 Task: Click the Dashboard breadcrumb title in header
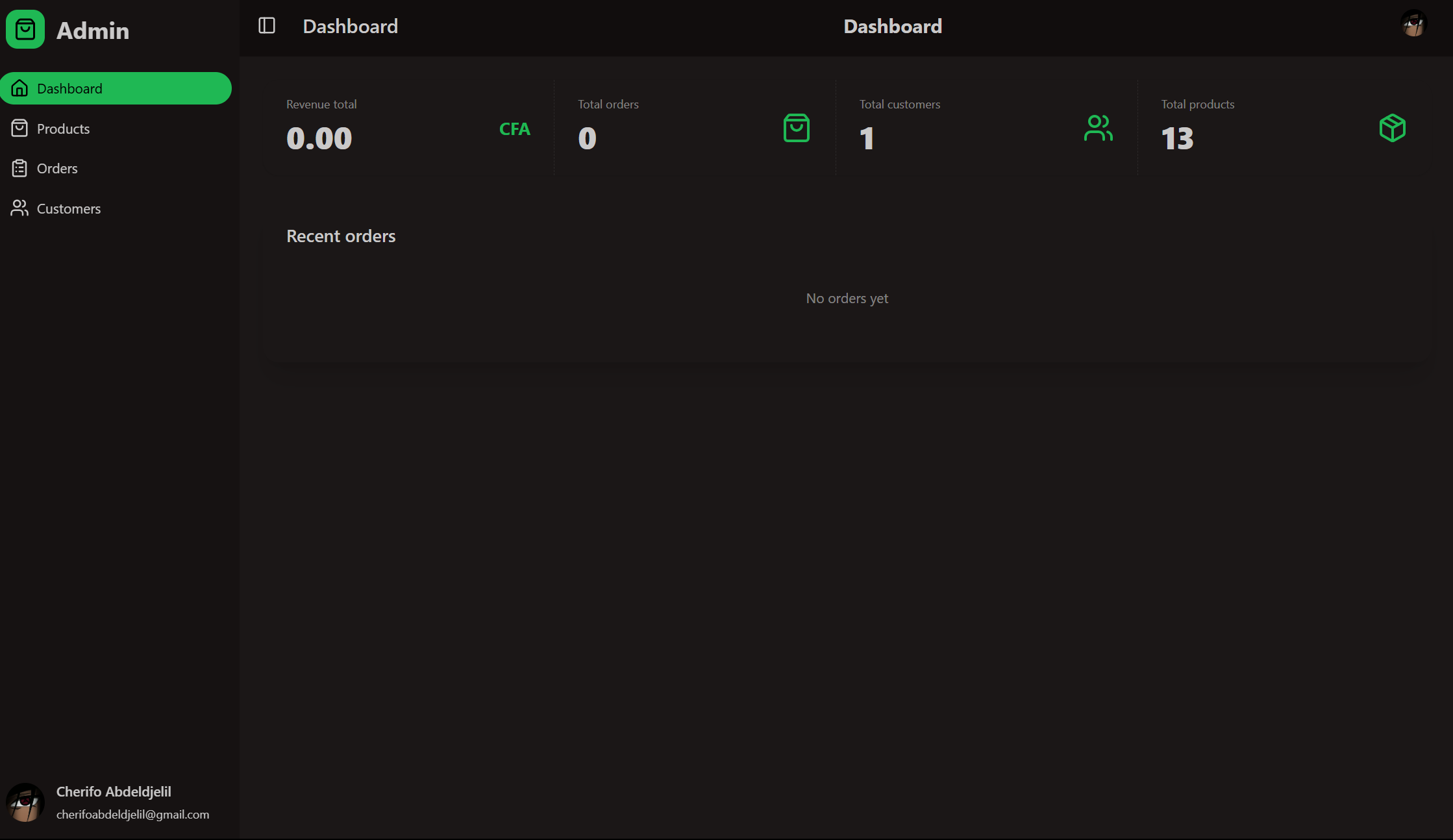(350, 26)
